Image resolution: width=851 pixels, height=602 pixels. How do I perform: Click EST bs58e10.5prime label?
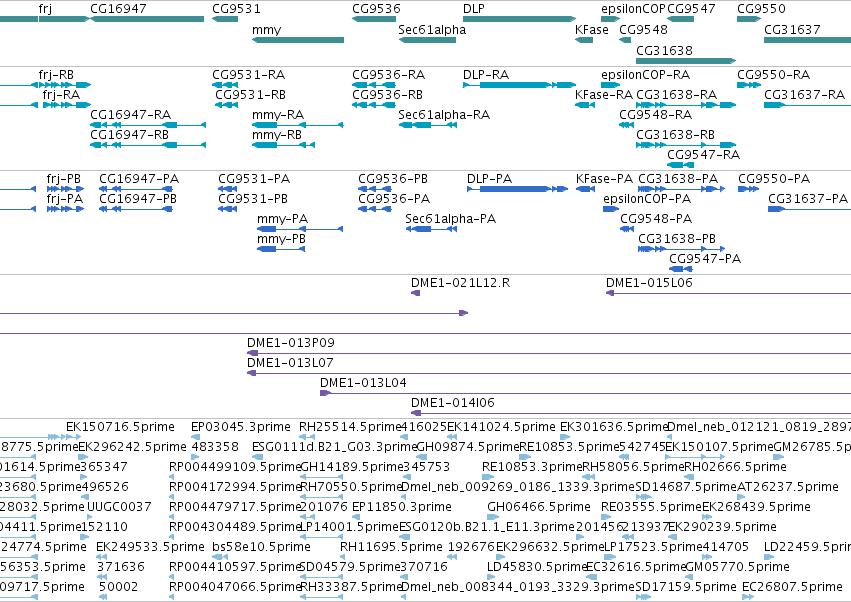pos(262,547)
